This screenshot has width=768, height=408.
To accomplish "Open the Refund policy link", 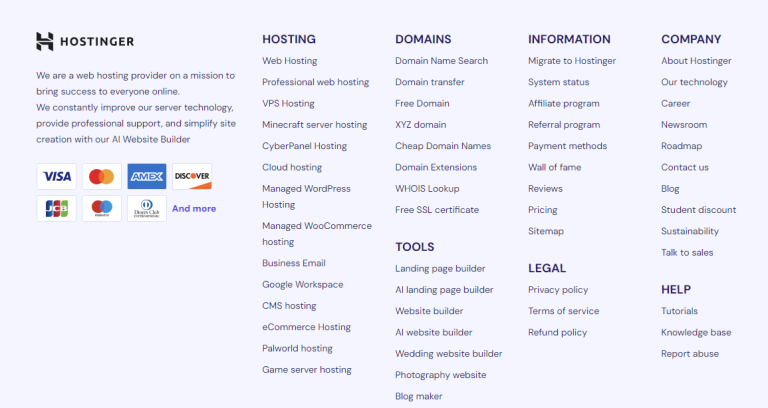I will coord(557,333).
